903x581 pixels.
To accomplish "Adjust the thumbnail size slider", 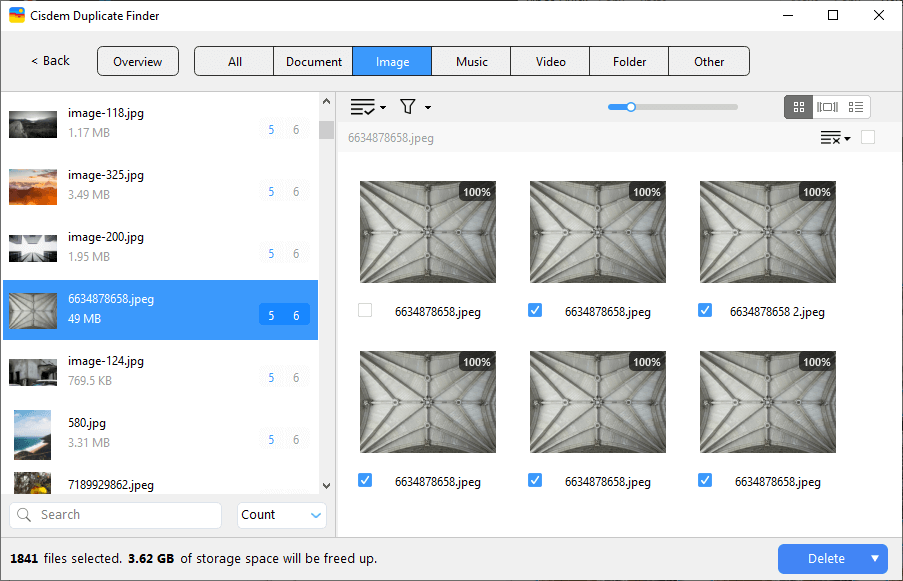I will (630, 107).
